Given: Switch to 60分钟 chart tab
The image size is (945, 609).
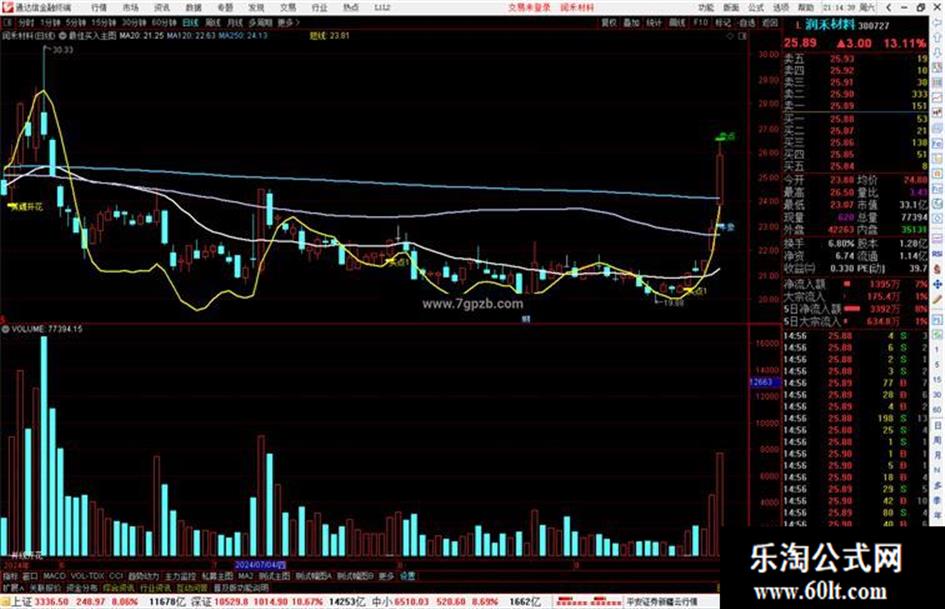Looking at the screenshot, I should (163, 22).
